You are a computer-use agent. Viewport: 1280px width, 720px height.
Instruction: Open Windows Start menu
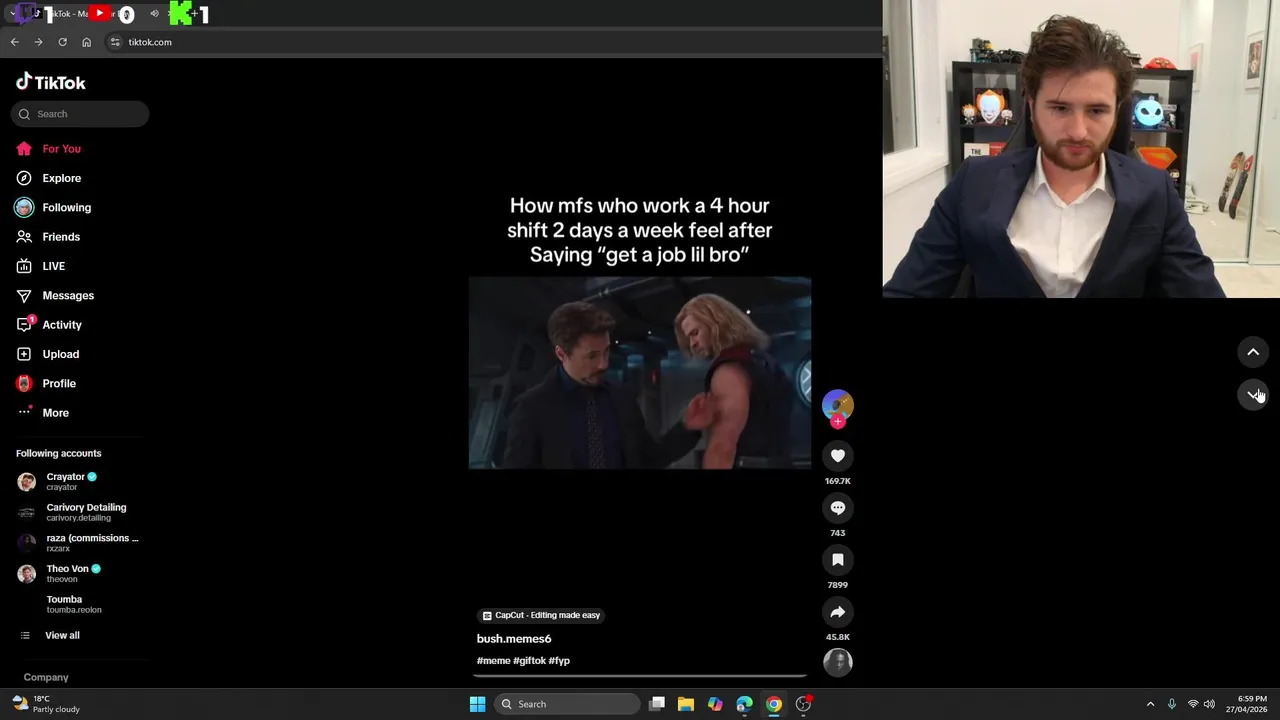coord(477,704)
